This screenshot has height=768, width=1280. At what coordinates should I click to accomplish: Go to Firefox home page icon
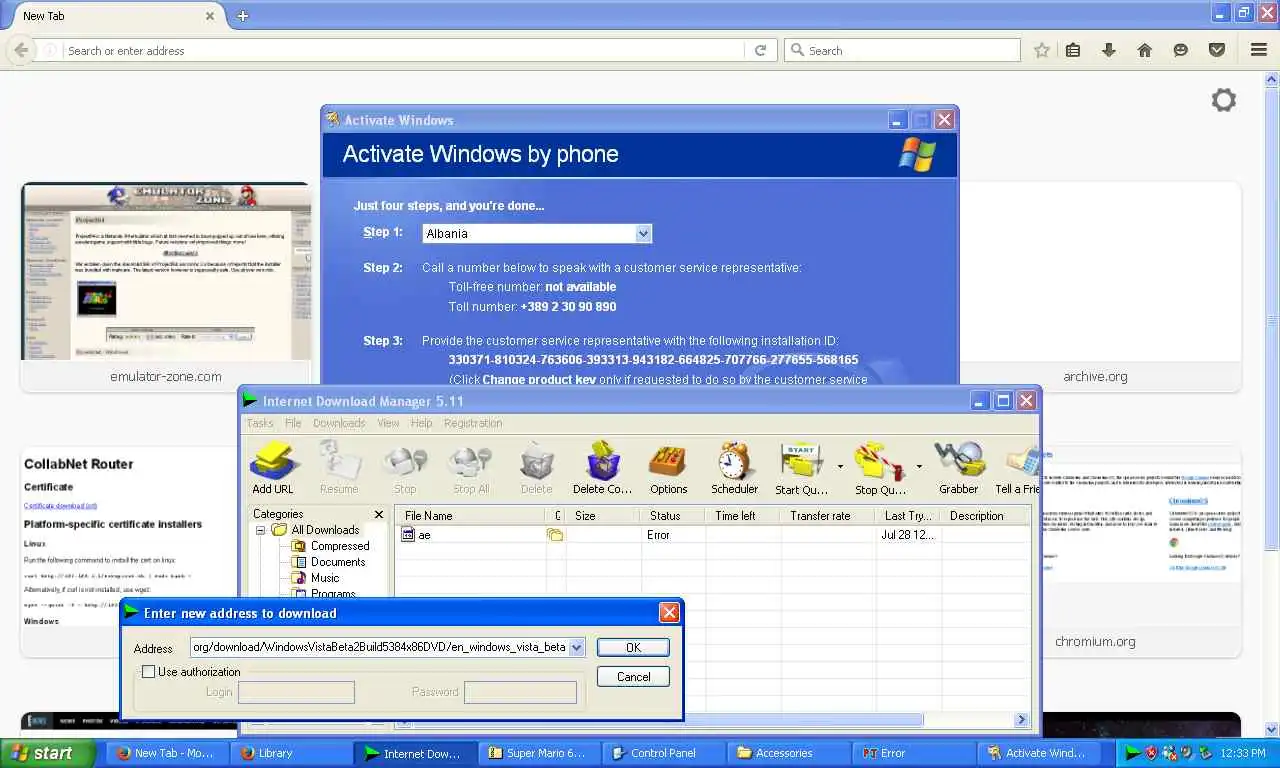point(1145,50)
